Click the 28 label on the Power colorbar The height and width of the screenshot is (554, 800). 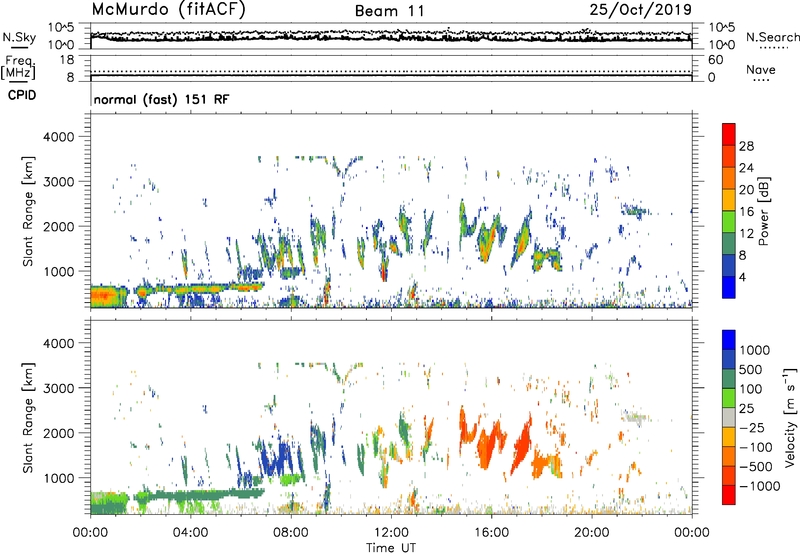pyautogui.click(x=746, y=146)
